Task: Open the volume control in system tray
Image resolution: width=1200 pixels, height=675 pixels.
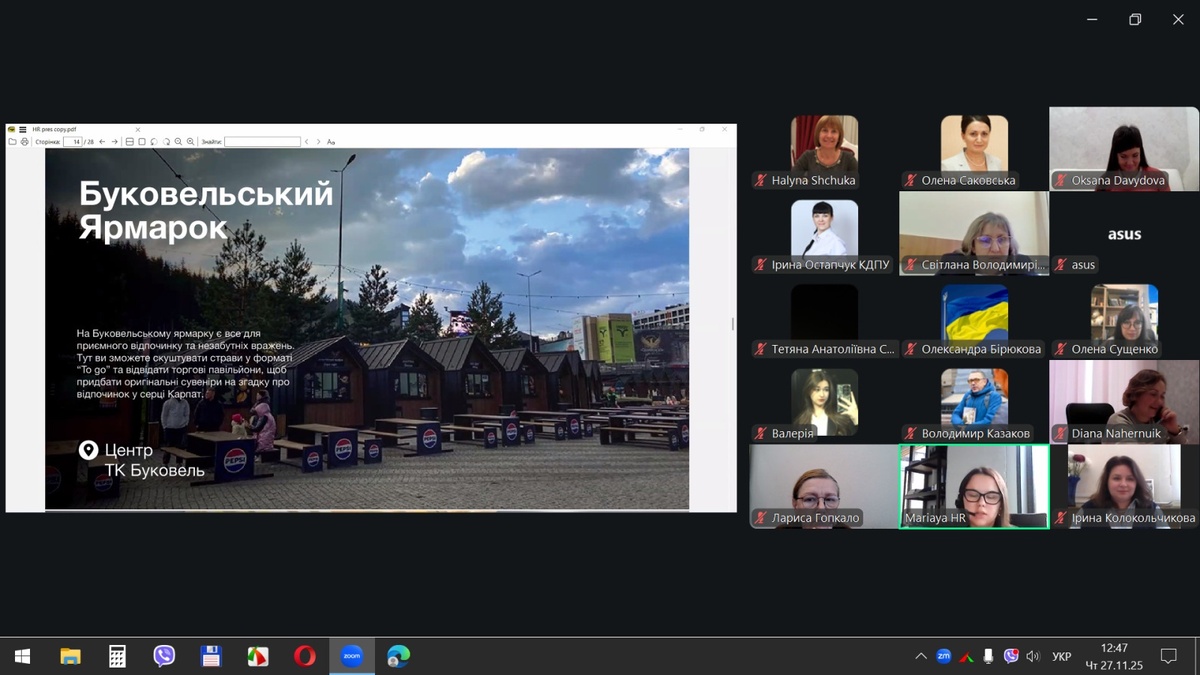Action: point(1033,656)
